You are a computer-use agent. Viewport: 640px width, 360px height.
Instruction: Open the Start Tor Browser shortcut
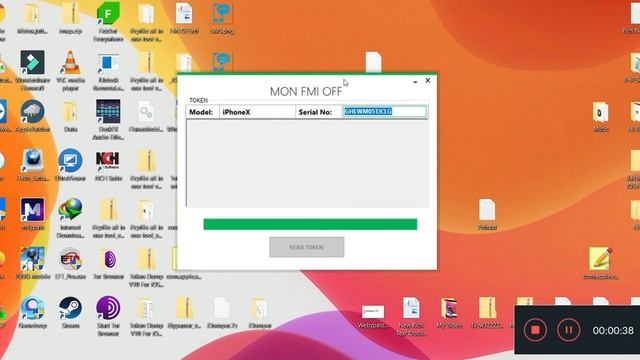[x=108, y=316]
